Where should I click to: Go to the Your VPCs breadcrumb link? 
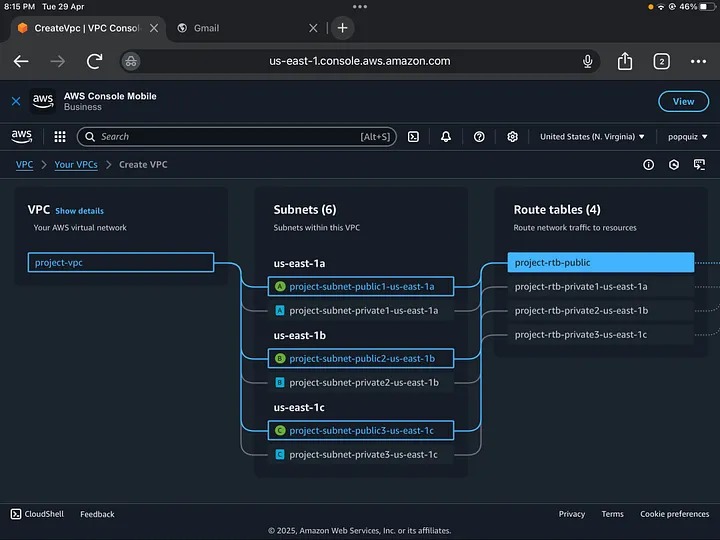[76, 164]
